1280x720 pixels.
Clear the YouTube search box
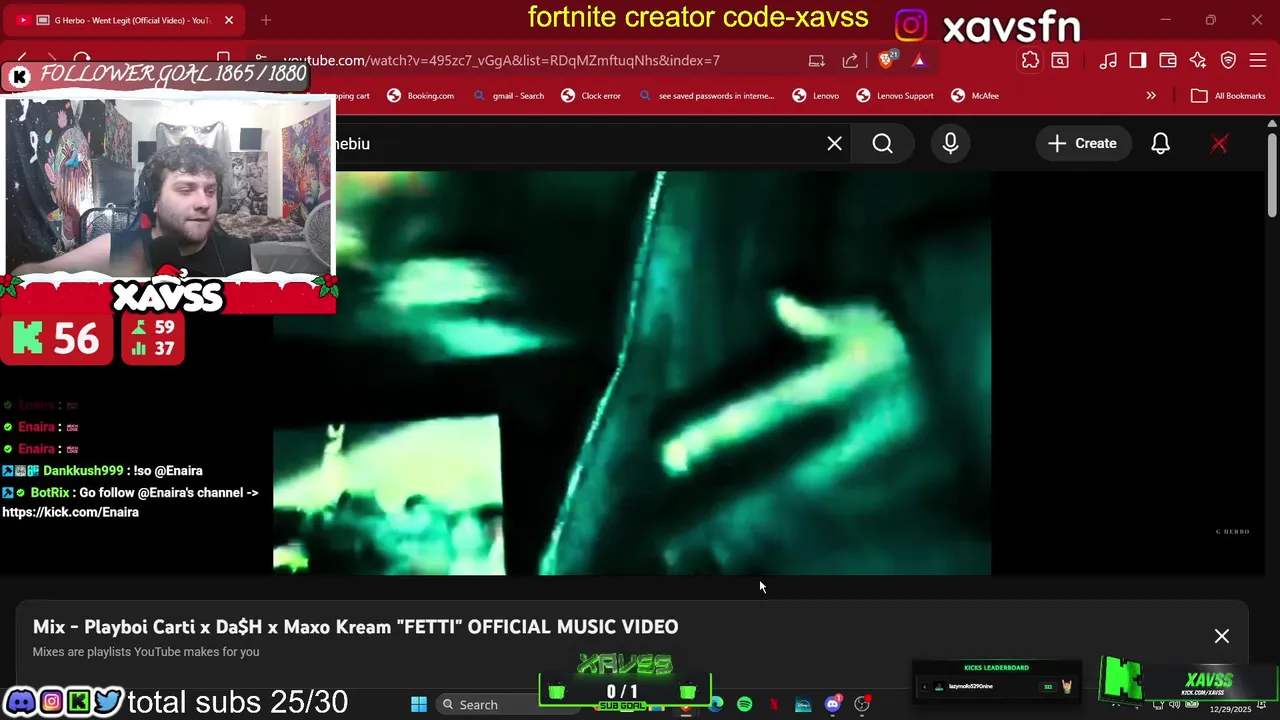point(834,144)
